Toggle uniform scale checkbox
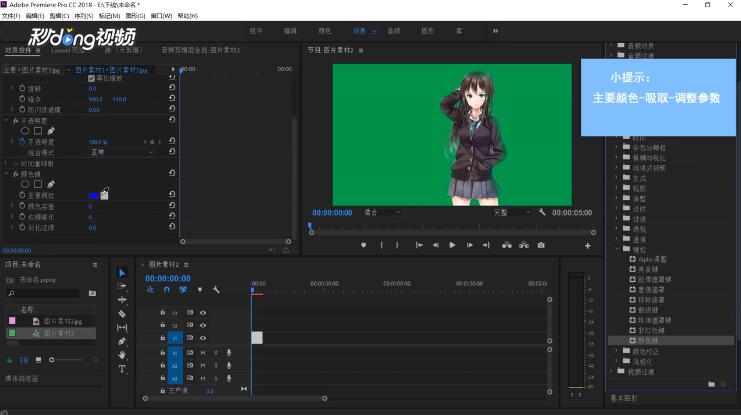Screen dimensions: 741x415 click(x=91, y=78)
